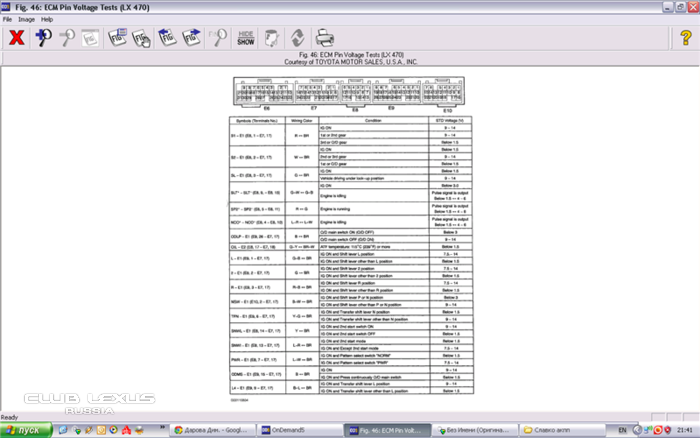Expand hidden tray icons arrow

pos(638,430)
